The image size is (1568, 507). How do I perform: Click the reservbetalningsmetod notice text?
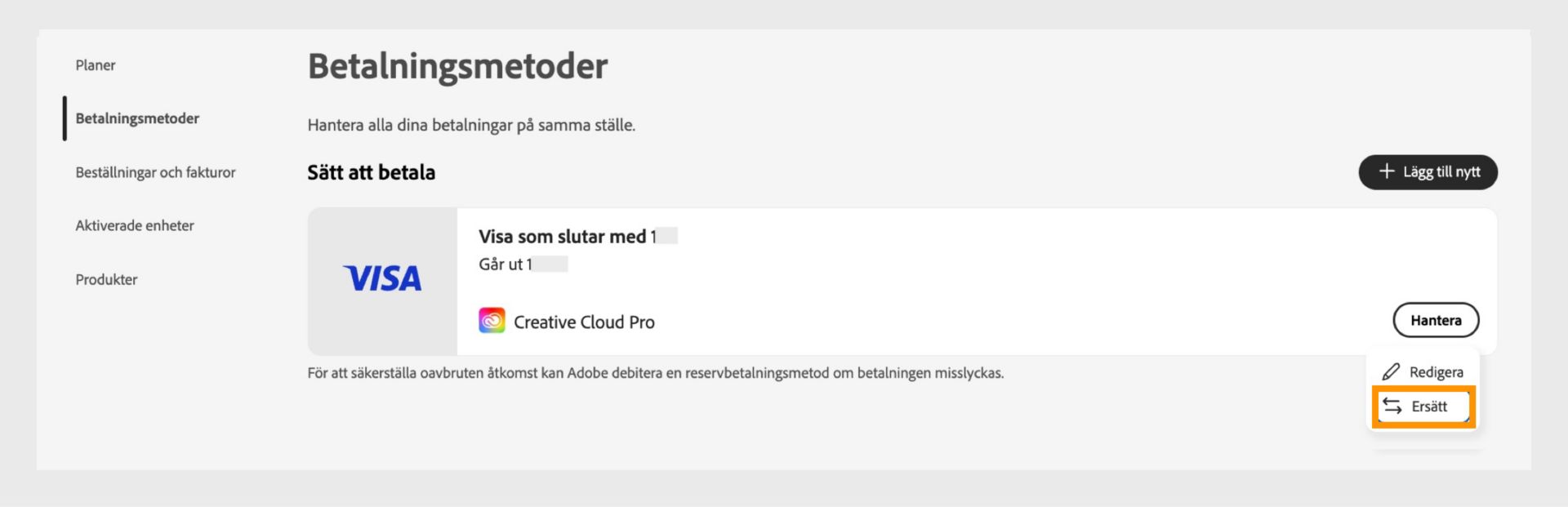pyautogui.click(x=655, y=373)
